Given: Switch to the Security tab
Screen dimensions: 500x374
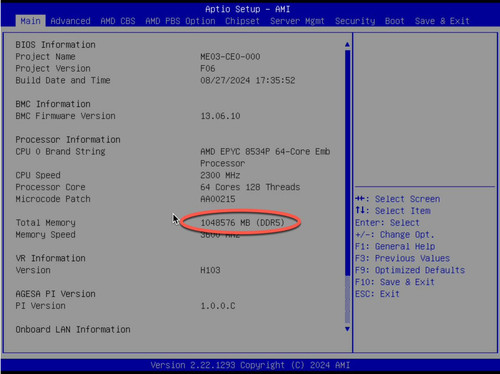Looking at the screenshot, I should [355, 21].
